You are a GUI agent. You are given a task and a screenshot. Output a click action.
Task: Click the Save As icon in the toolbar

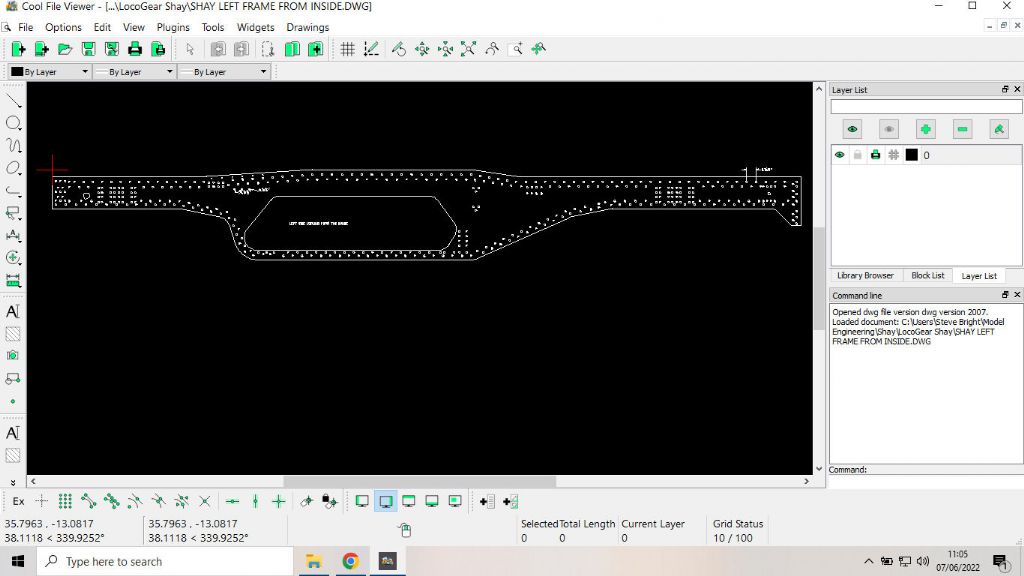[112, 49]
